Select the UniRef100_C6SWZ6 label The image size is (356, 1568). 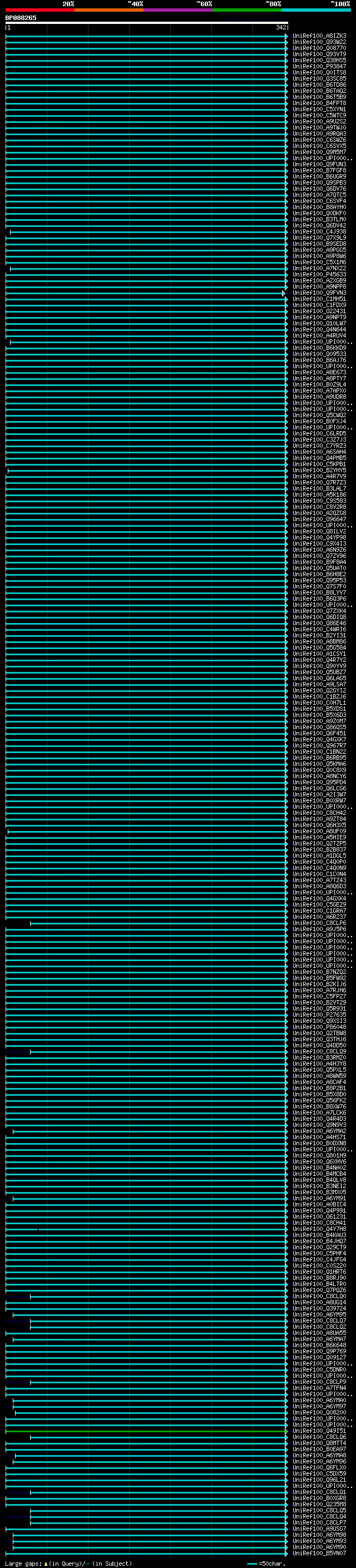pyautogui.click(x=319, y=140)
